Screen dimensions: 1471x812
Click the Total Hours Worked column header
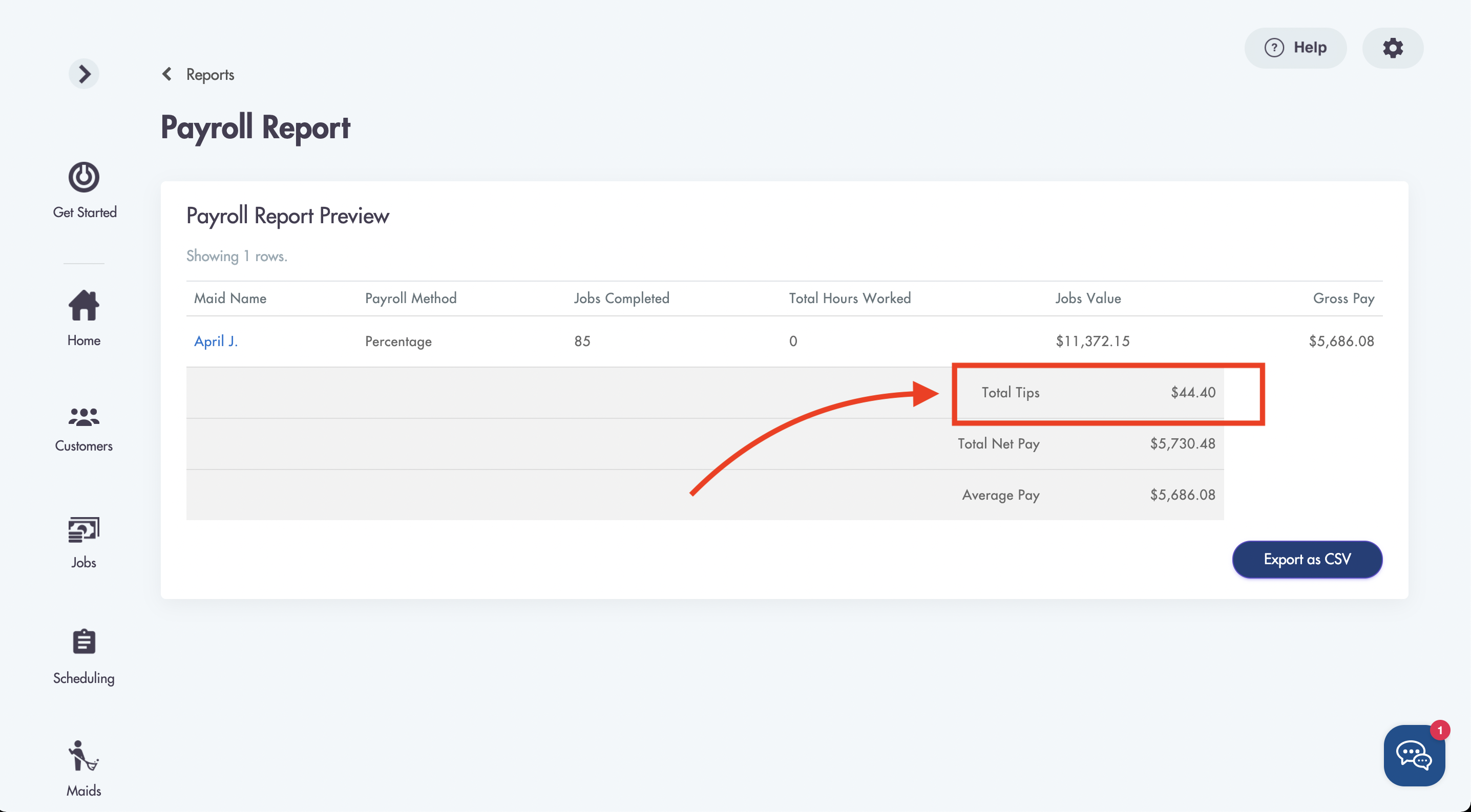(850, 298)
